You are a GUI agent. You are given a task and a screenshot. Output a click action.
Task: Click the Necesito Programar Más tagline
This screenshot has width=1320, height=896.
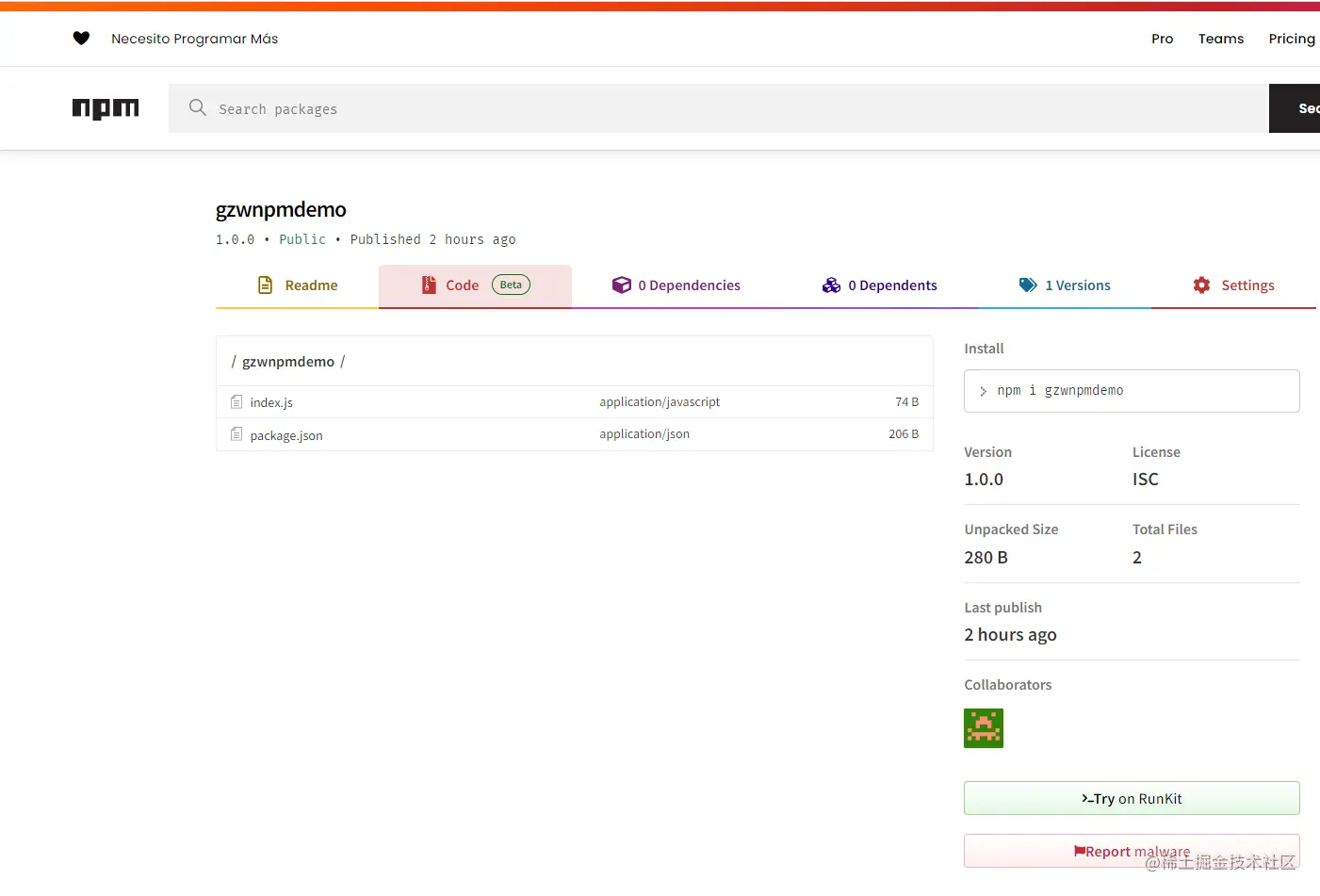(x=195, y=39)
